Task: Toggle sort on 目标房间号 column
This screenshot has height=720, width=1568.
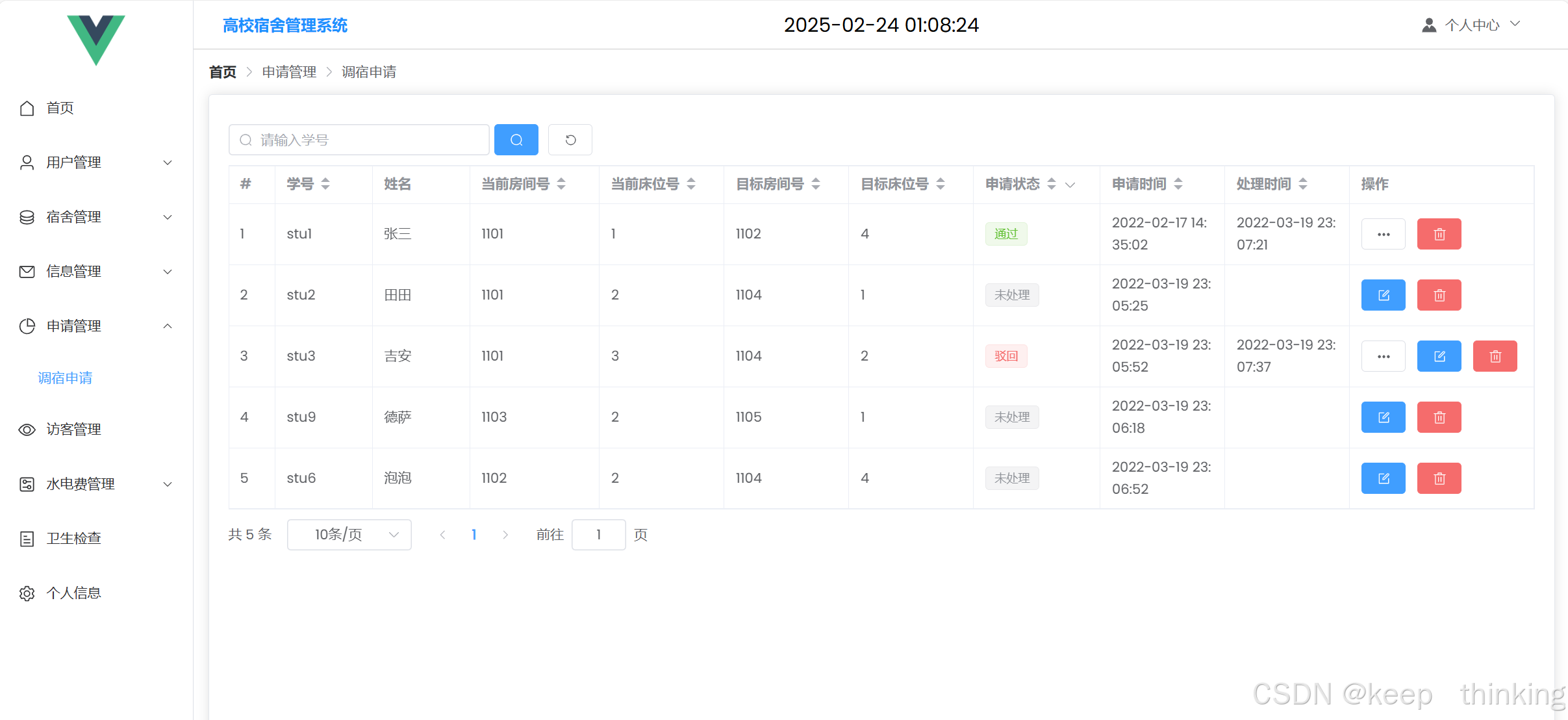Action: pyautogui.click(x=816, y=184)
